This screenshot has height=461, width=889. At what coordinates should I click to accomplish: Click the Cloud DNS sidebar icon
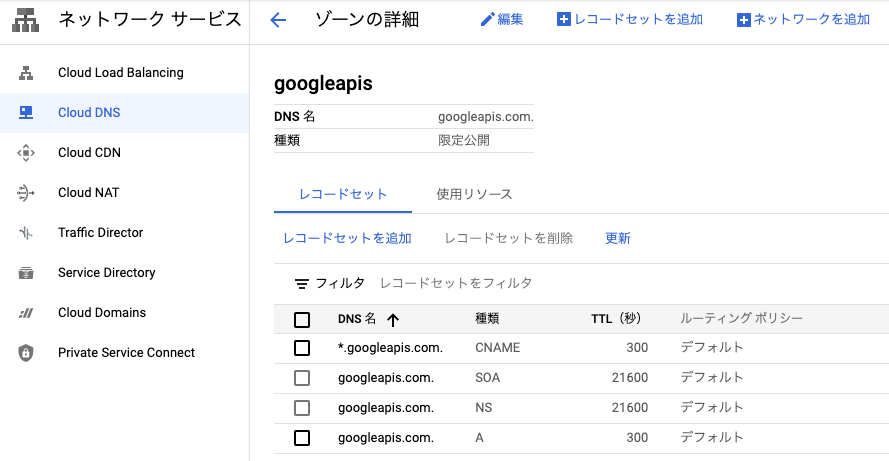click(x=26, y=112)
